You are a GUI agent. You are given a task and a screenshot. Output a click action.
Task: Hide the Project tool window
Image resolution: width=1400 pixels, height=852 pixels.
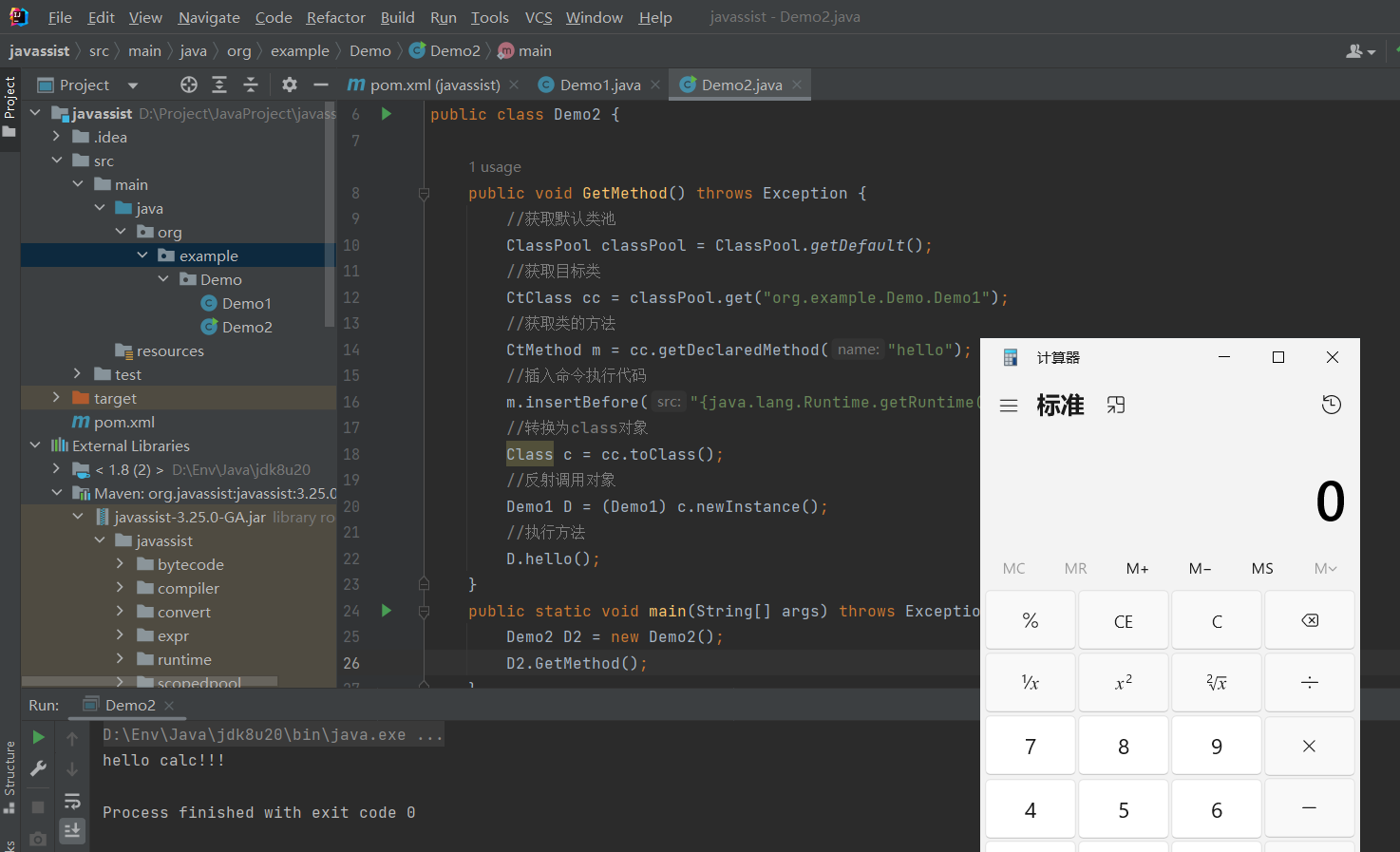[x=321, y=85]
